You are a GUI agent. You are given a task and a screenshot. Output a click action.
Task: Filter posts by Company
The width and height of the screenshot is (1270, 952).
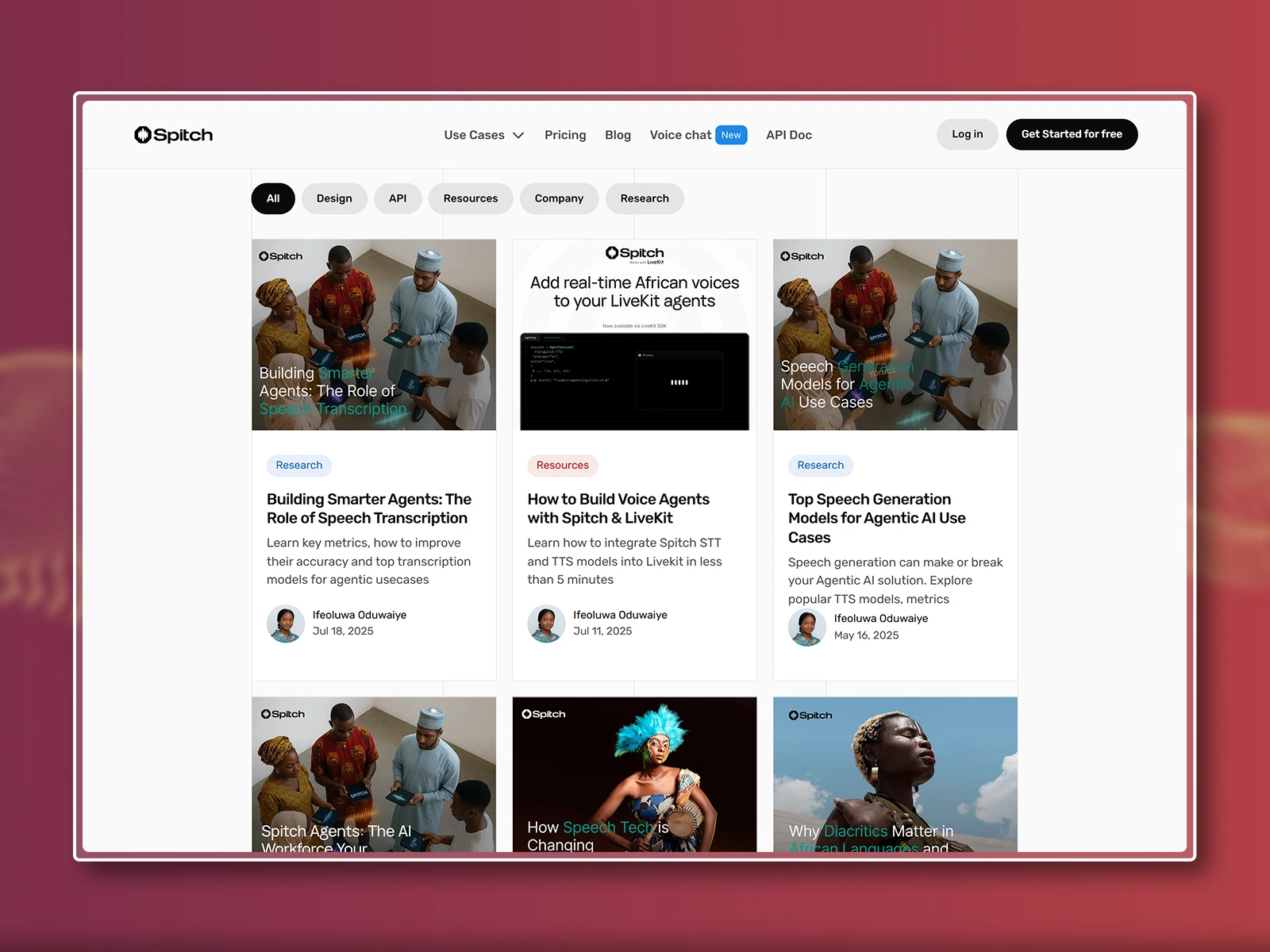tap(559, 198)
